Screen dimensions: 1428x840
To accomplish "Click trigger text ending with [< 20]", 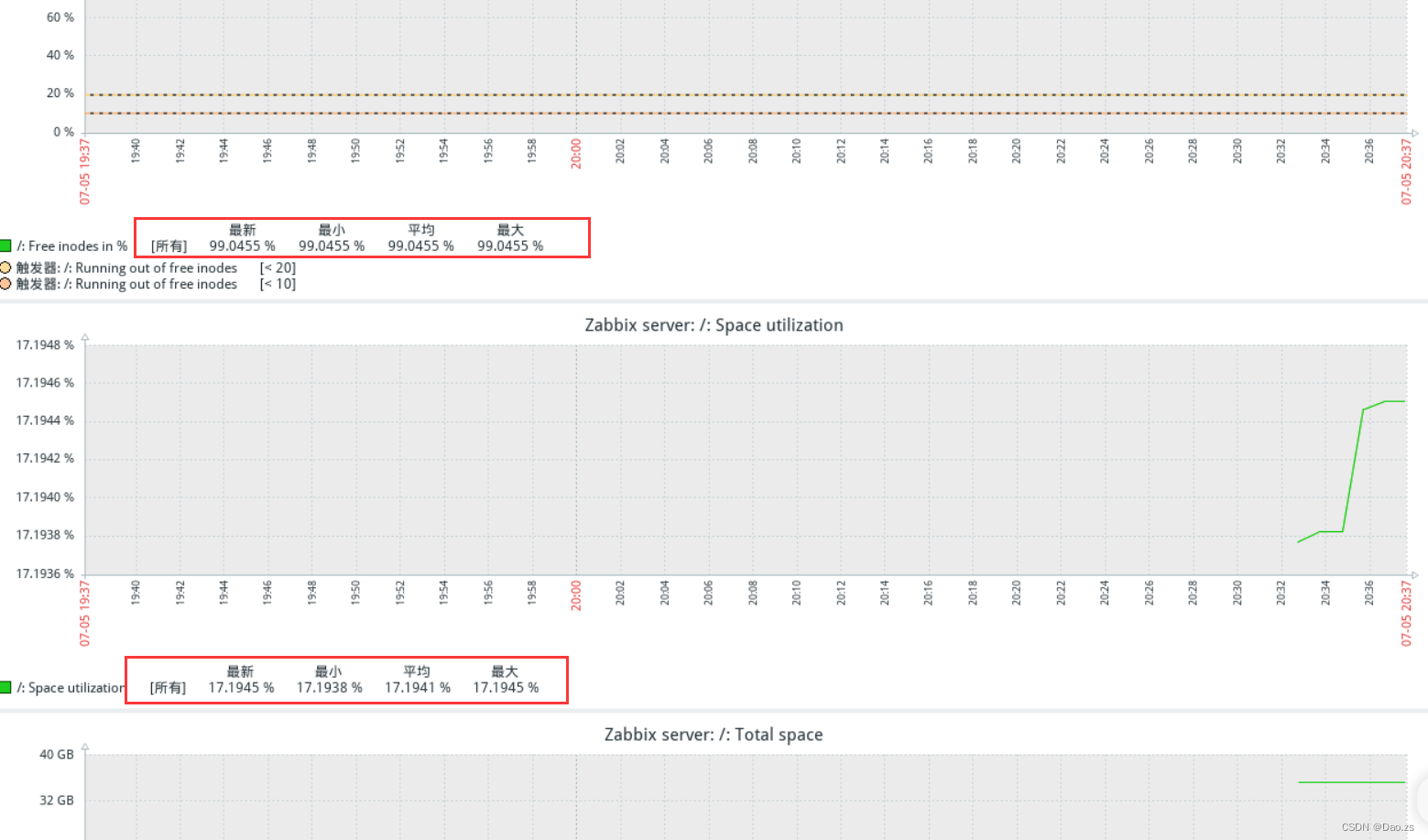I will 156,267.
